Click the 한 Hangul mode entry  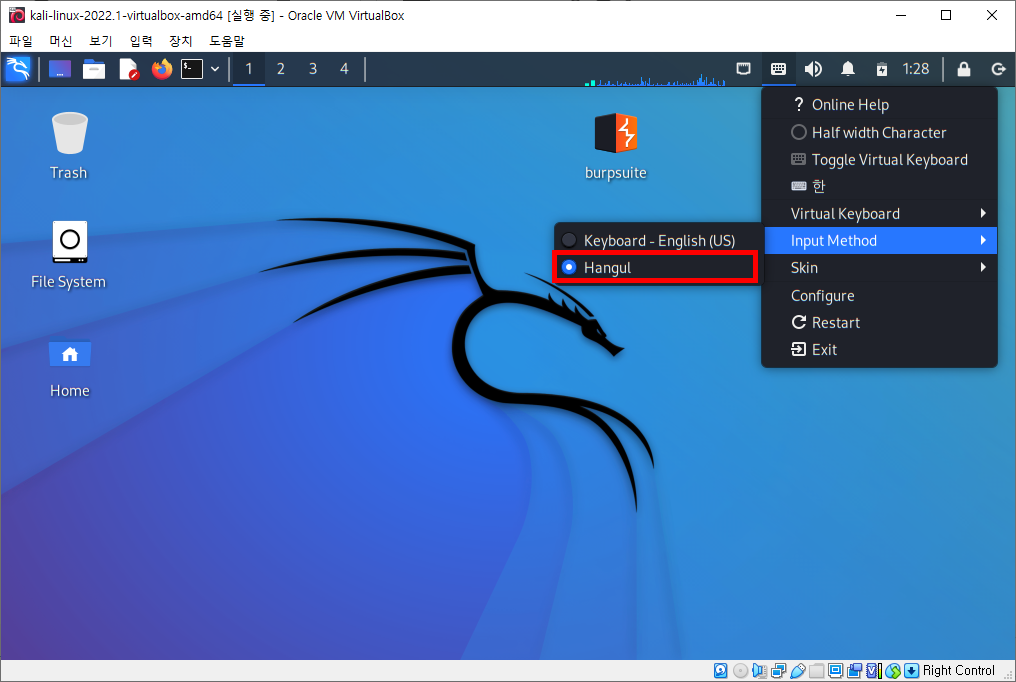pyautogui.click(x=879, y=187)
